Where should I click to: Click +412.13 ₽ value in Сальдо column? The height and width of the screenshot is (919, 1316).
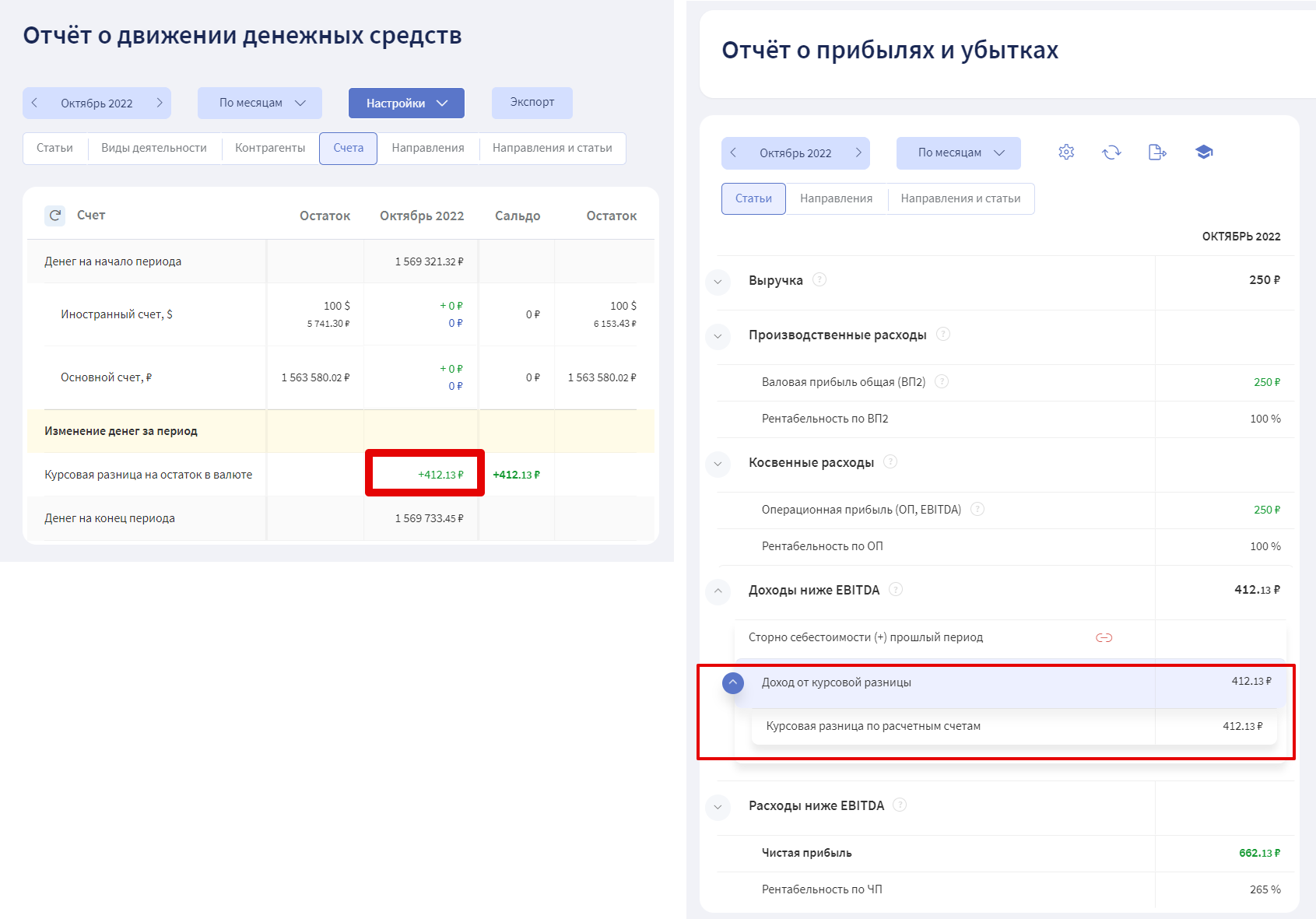[x=517, y=475]
